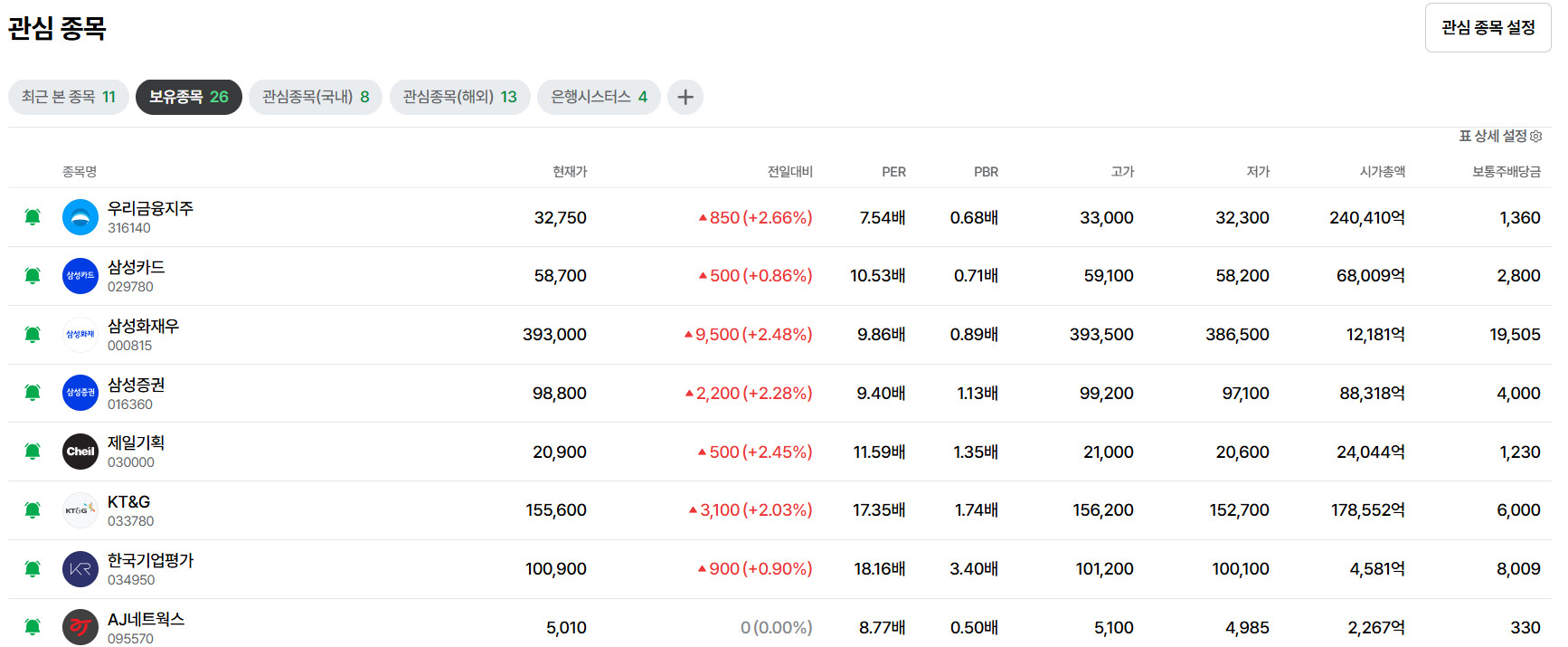Click the 관심 종목 설정 button
Screen dimensions: 1568x647
tap(1488, 28)
